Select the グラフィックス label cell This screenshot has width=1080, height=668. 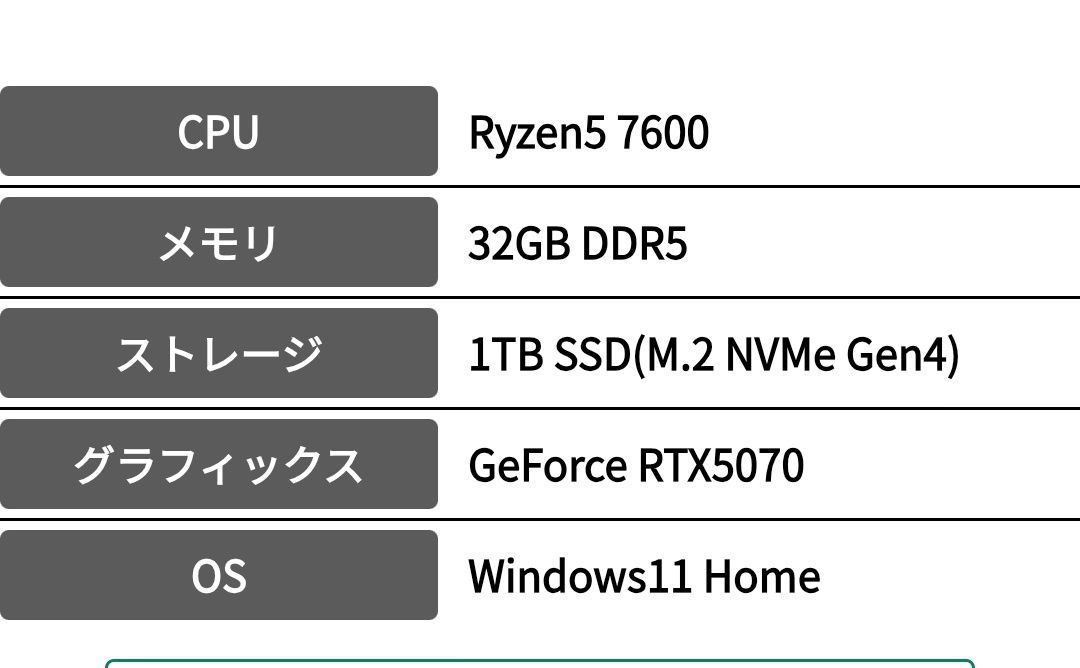(218, 464)
